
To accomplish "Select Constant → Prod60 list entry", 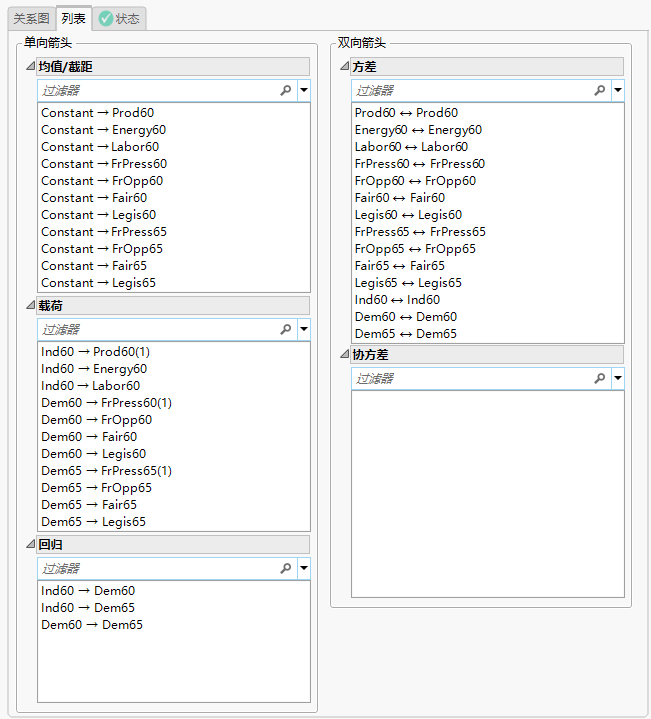I will (98, 113).
